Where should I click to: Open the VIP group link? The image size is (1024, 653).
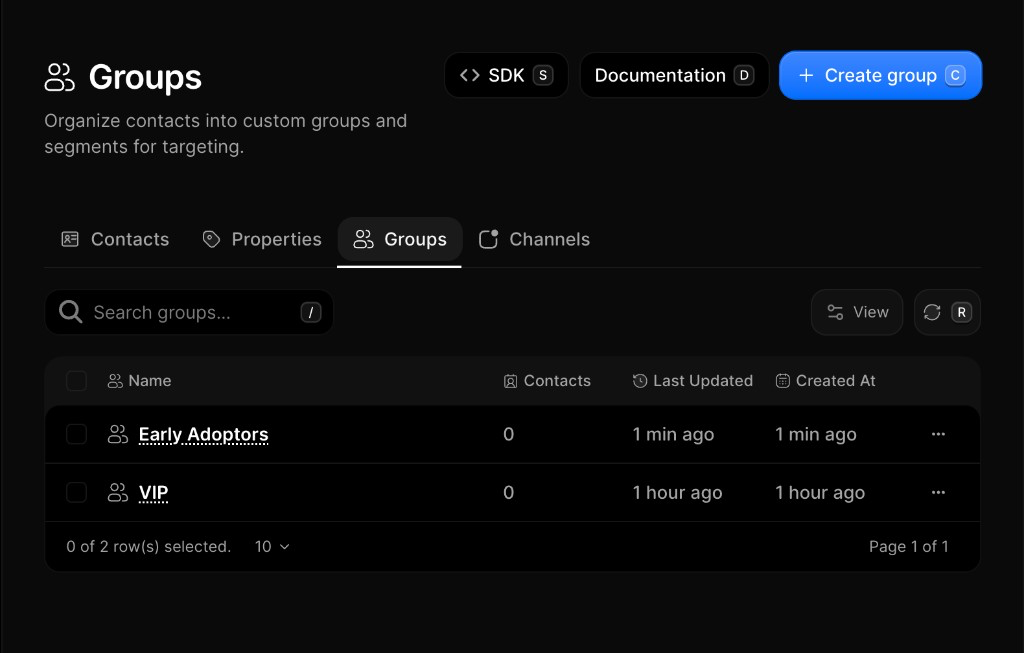153,492
